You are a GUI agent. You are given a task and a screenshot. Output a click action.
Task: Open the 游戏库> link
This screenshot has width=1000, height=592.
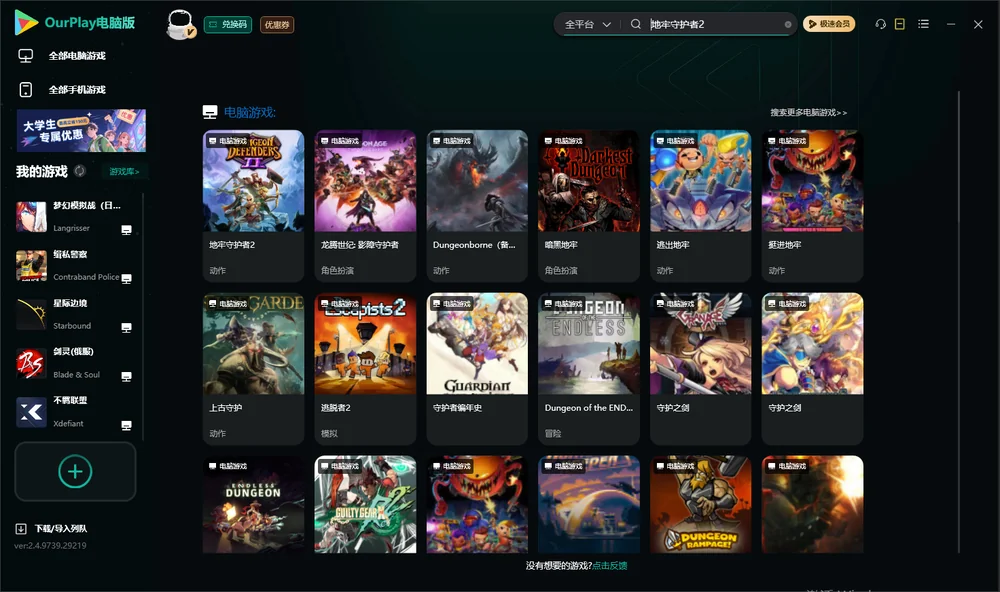124,171
